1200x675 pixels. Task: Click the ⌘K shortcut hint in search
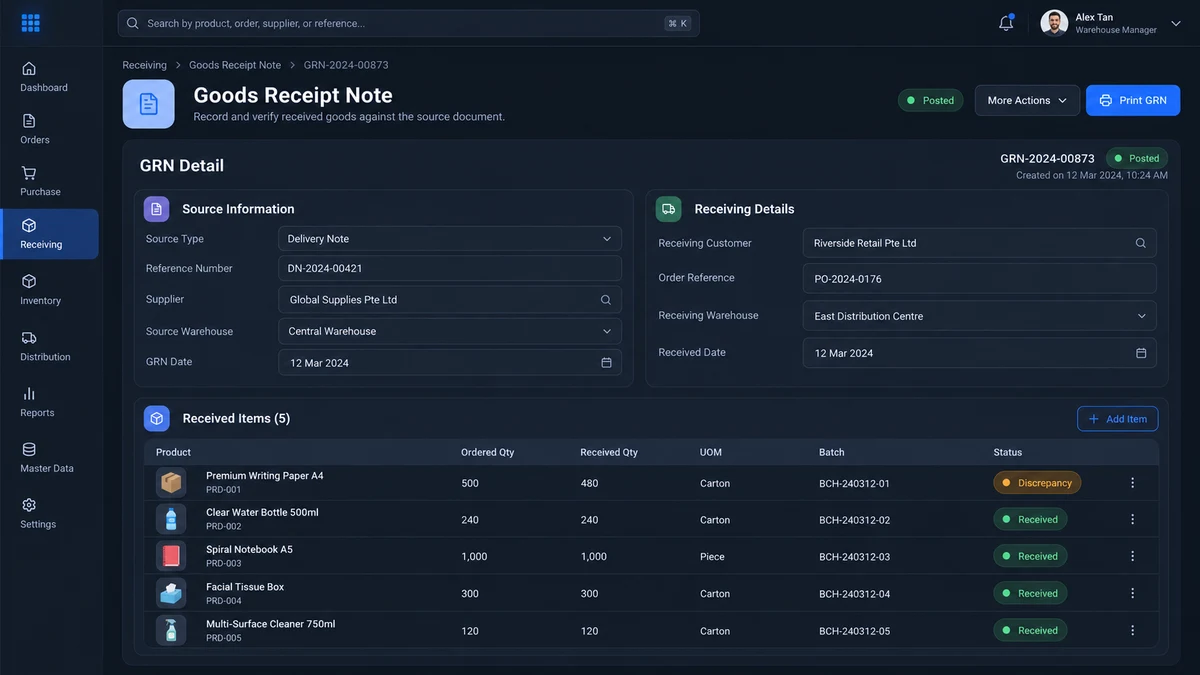(x=678, y=23)
